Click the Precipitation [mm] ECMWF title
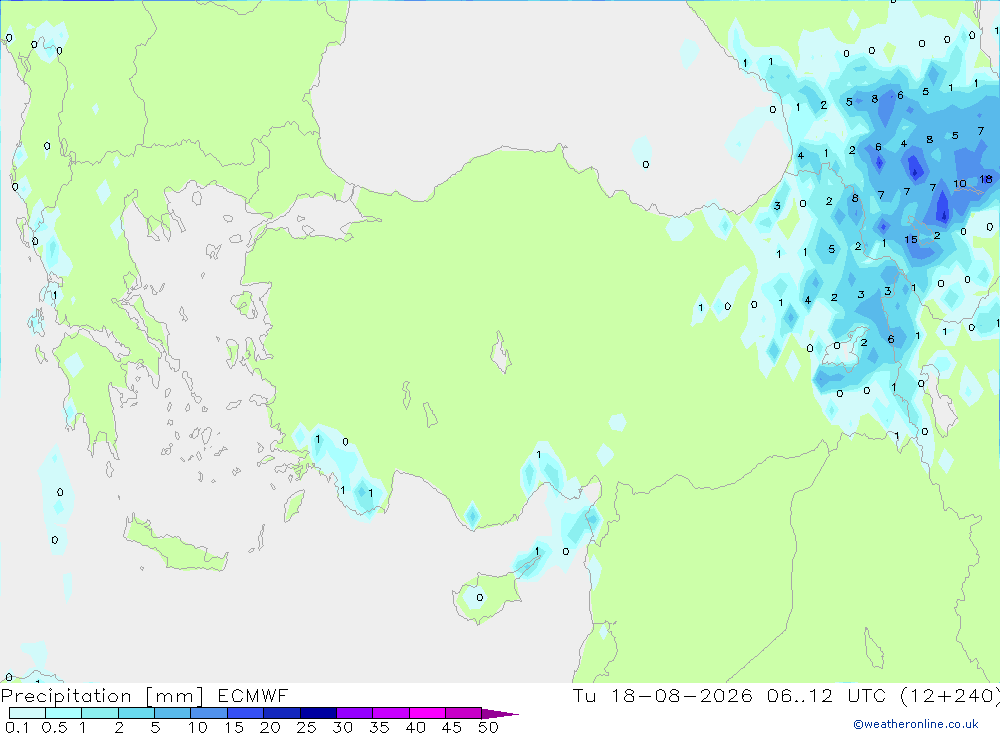Viewport: 1000px width, 733px height. coord(144,695)
